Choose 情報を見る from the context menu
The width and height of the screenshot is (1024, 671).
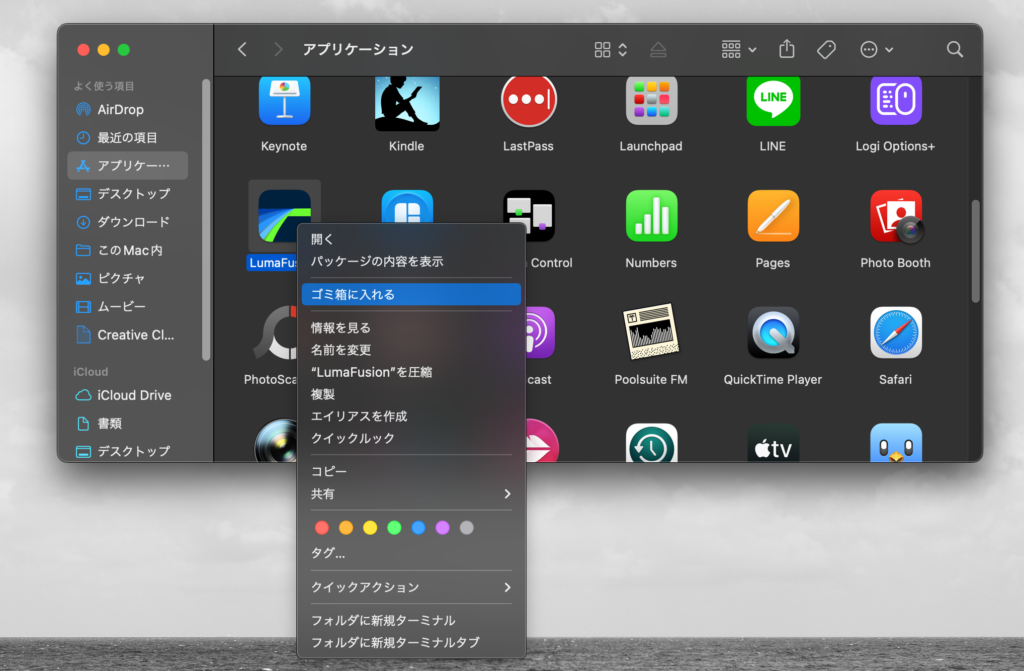(411, 328)
